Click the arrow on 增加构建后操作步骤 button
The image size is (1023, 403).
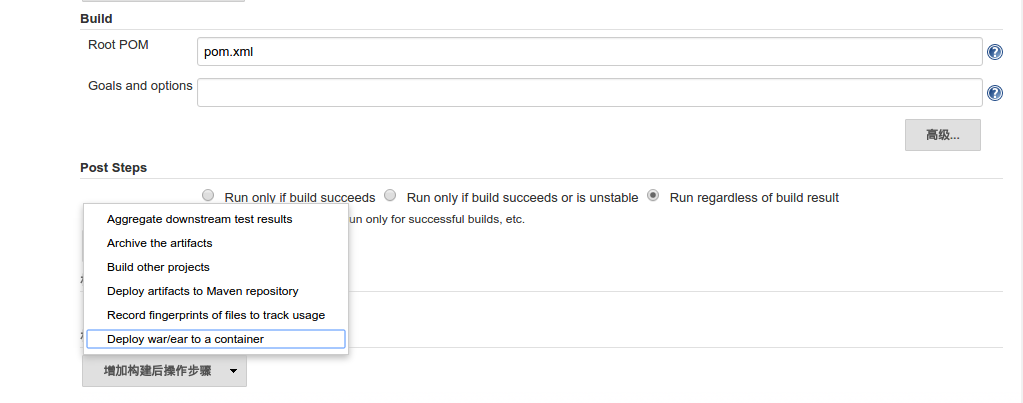(233, 371)
